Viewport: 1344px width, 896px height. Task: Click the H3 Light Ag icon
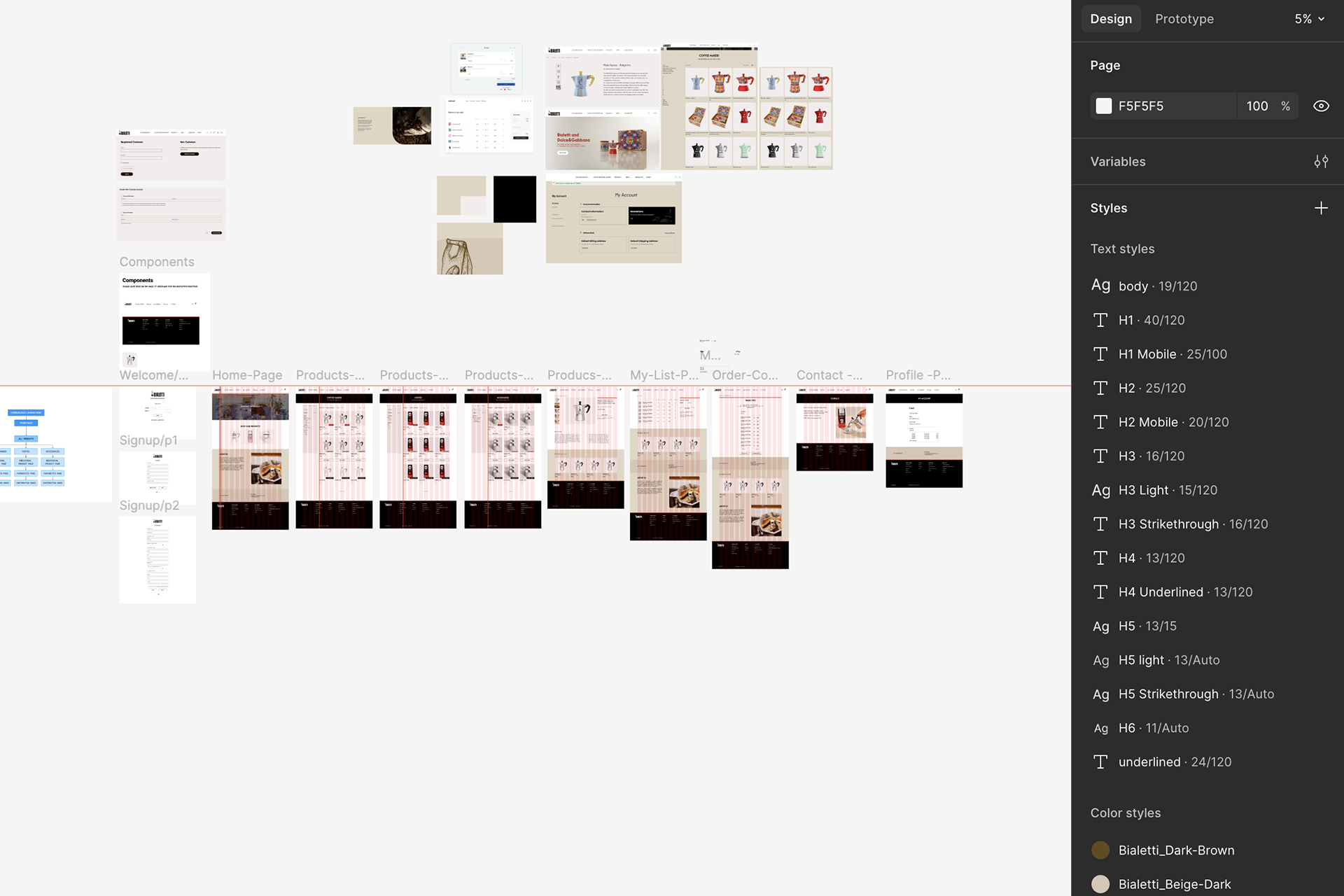[1100, 490]
